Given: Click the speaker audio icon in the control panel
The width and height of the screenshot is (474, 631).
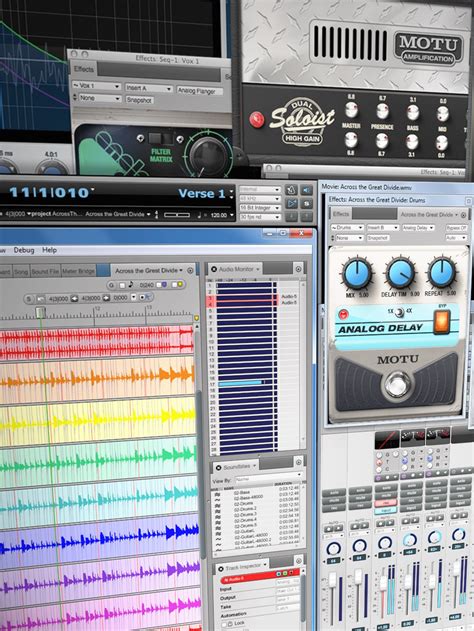Looking at the screenshot, I should point(306,190).
